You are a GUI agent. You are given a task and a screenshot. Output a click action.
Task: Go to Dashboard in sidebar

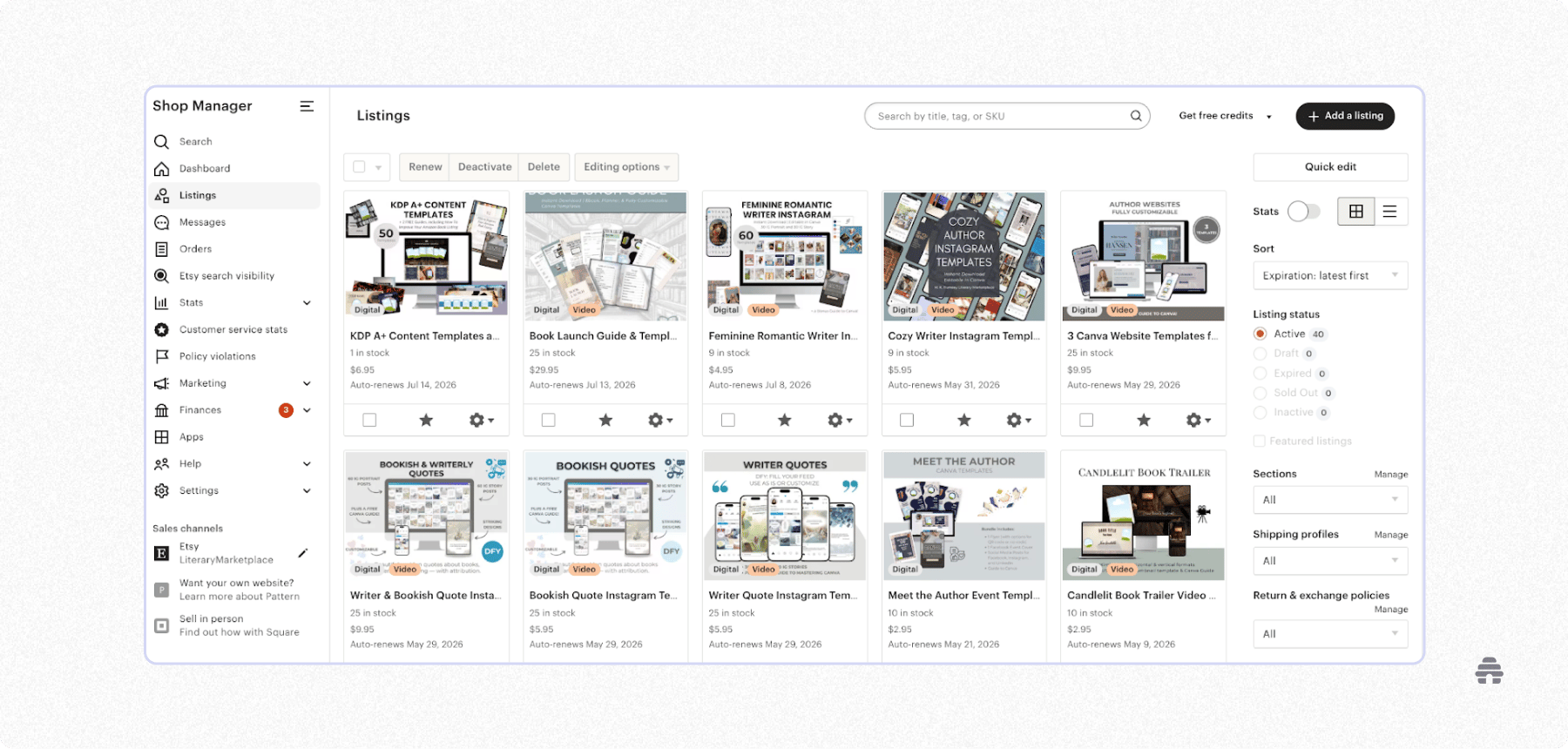tap(205, 169)
